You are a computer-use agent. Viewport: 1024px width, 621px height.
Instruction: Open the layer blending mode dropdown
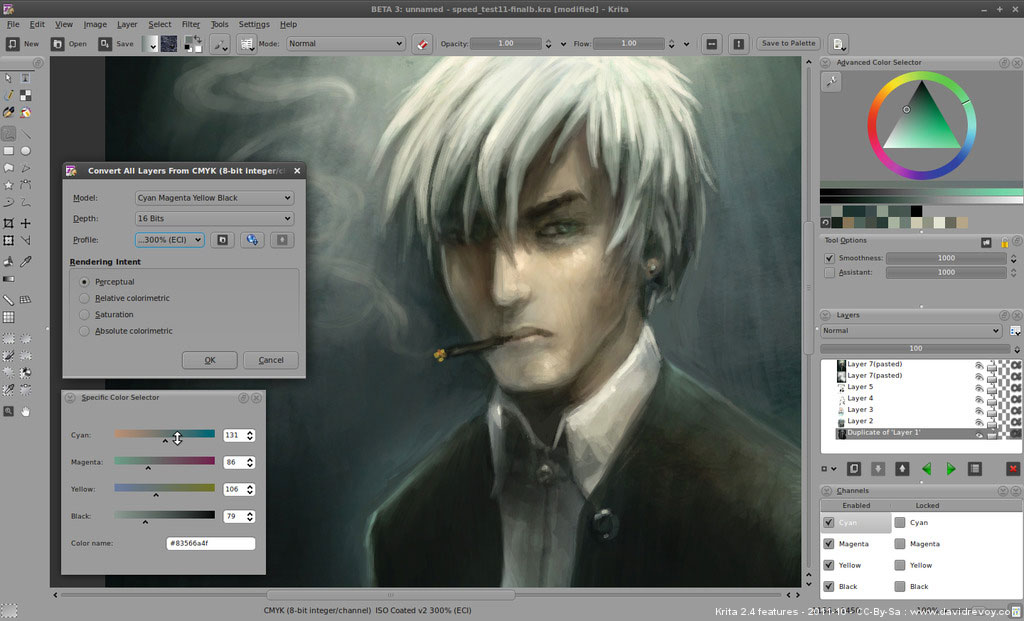click(910, 330)
